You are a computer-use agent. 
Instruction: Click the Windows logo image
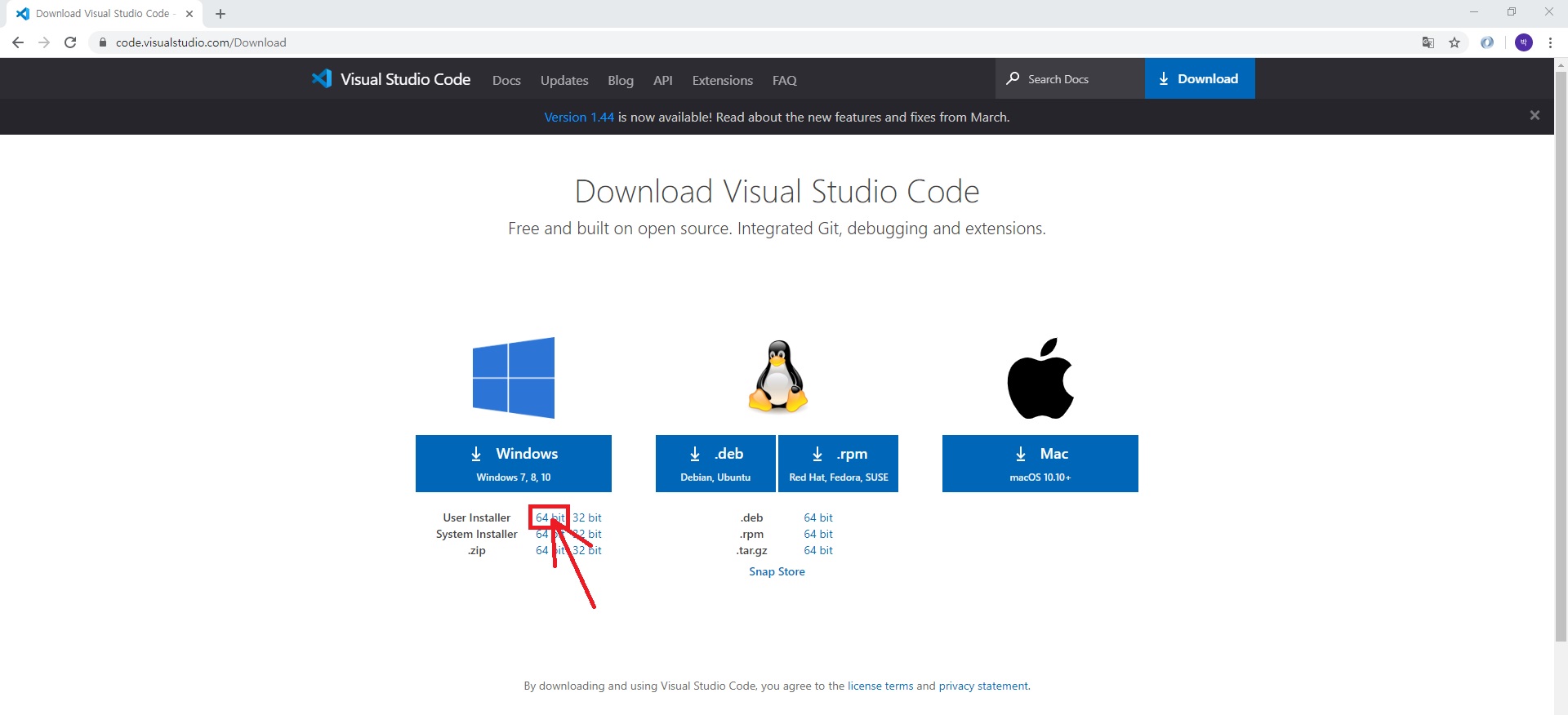[x=514, y=378]
